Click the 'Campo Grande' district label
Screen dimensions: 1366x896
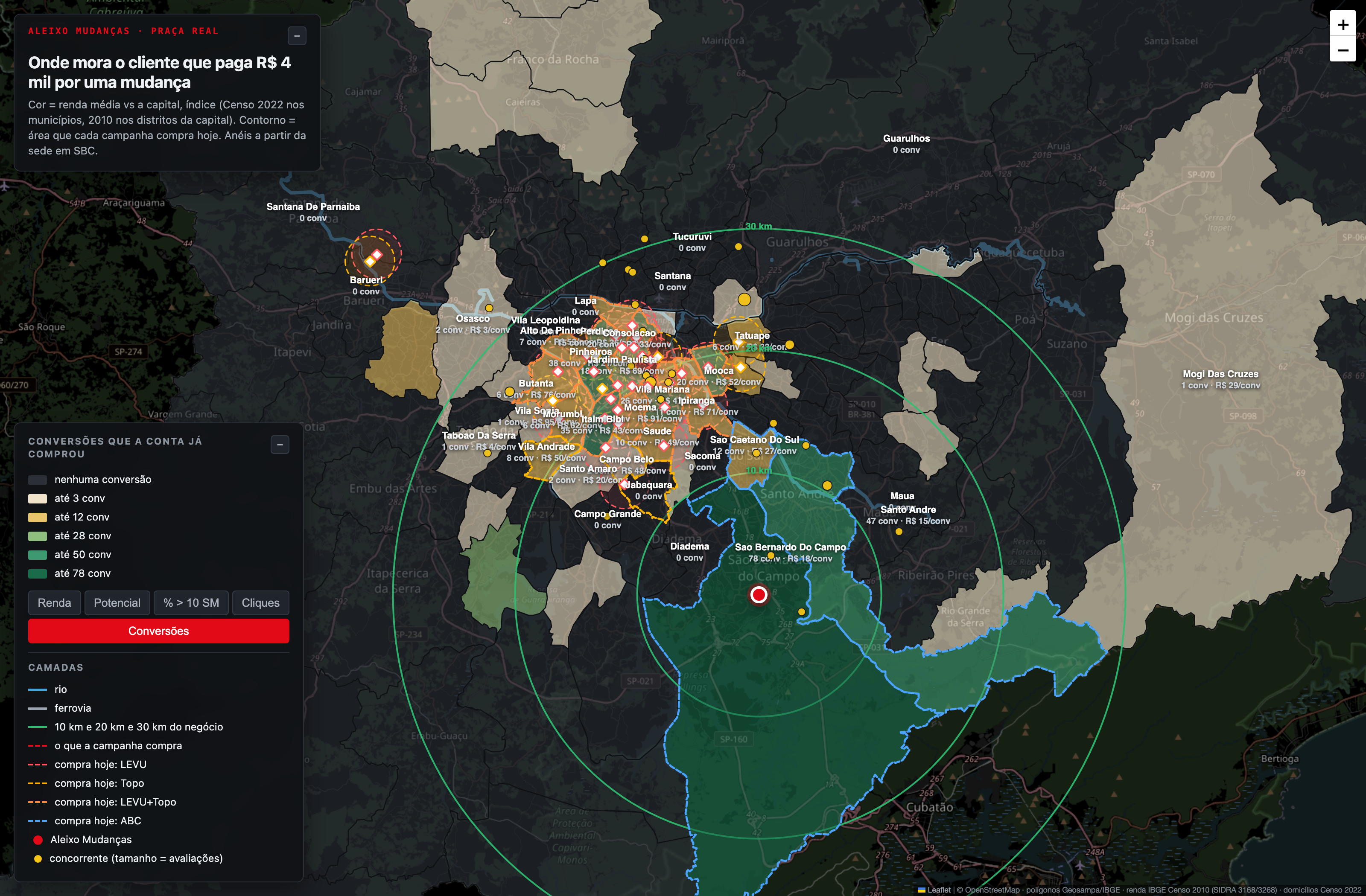pos(607,514)
